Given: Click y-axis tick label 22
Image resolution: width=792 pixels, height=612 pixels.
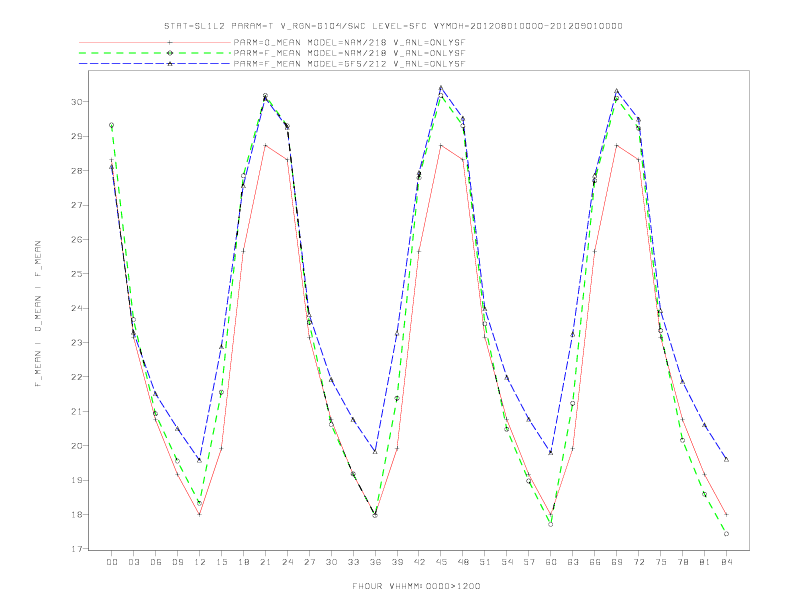Looking at the screenshot, I should point(77,377).
